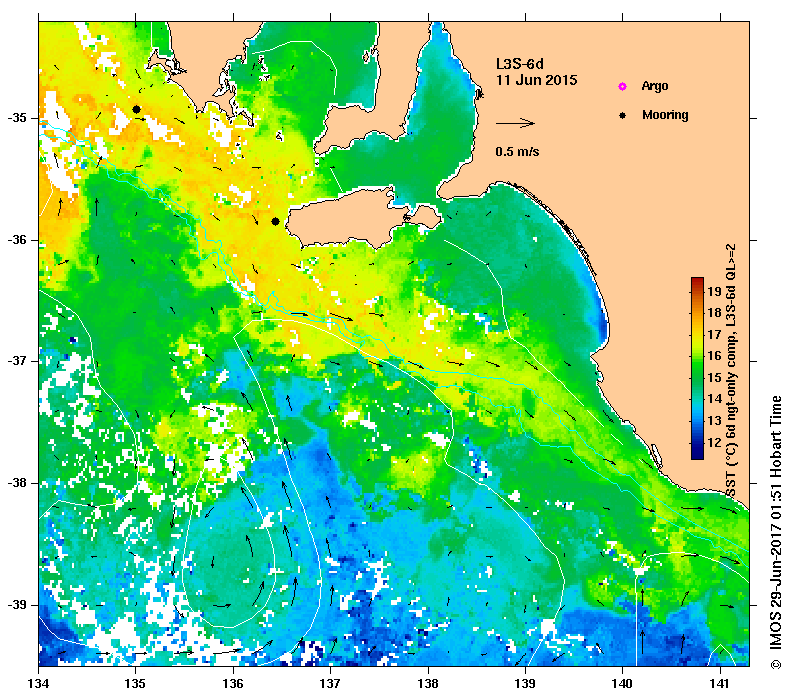
Task: Click latitude axis label '-36'
Action: point(17,240)
